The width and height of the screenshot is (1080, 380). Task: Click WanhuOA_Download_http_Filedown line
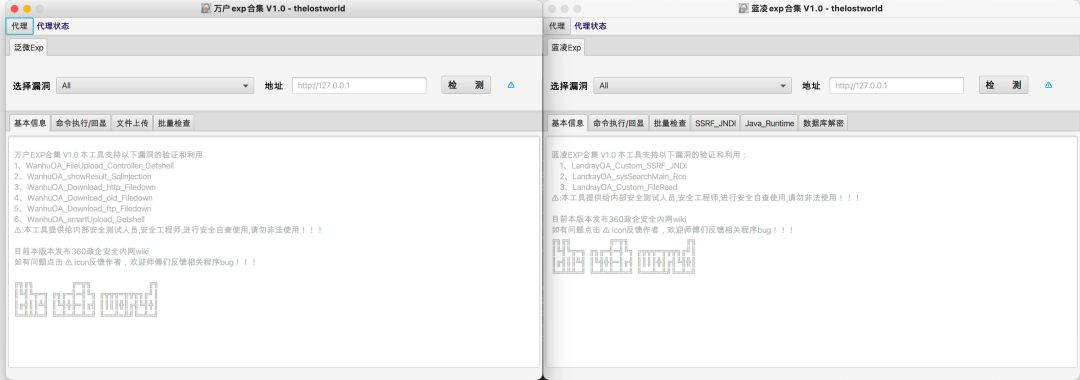[85, 187]
